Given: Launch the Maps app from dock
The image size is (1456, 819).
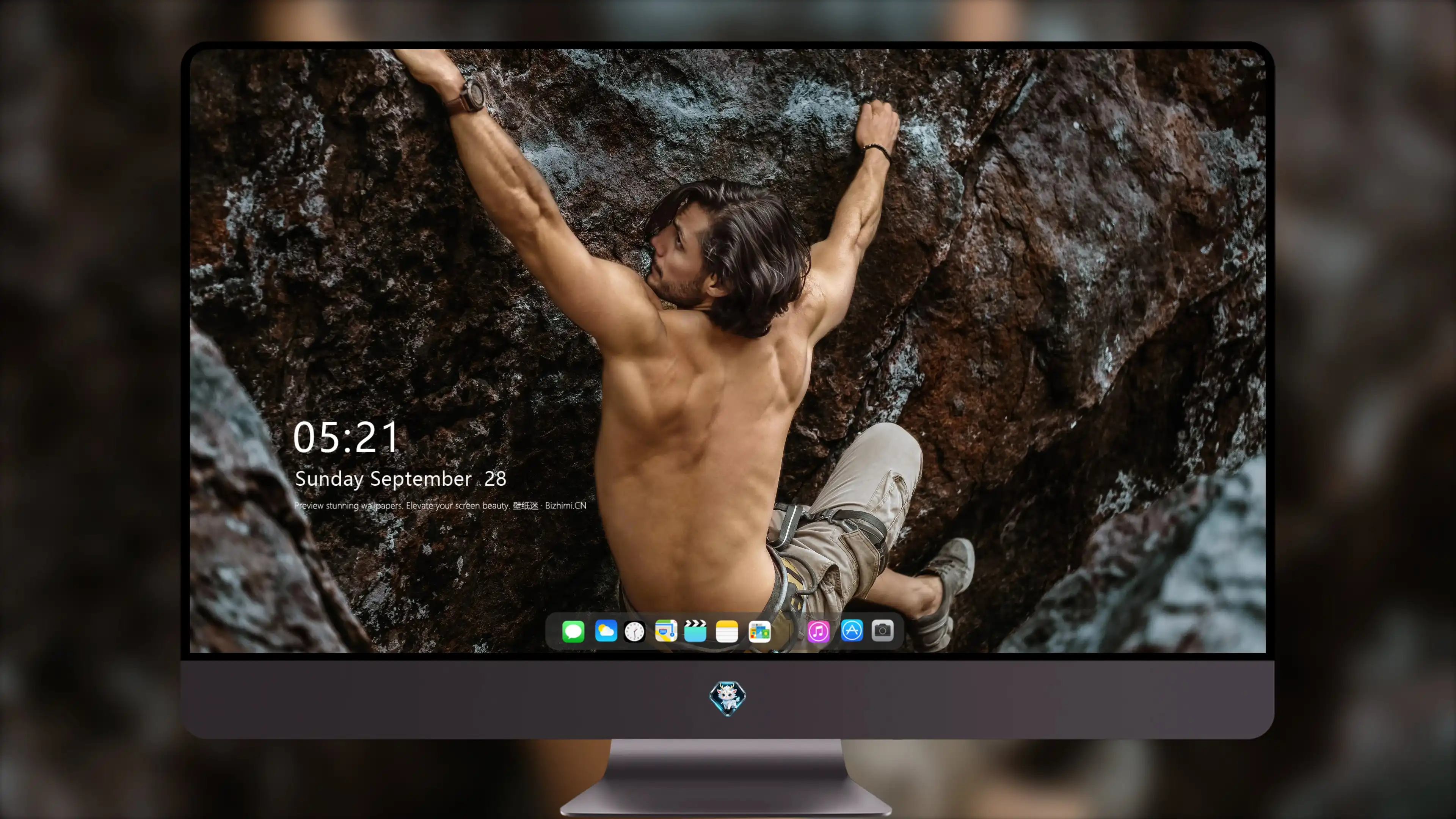Looking at the screenshot, I should tap(666, 631).
